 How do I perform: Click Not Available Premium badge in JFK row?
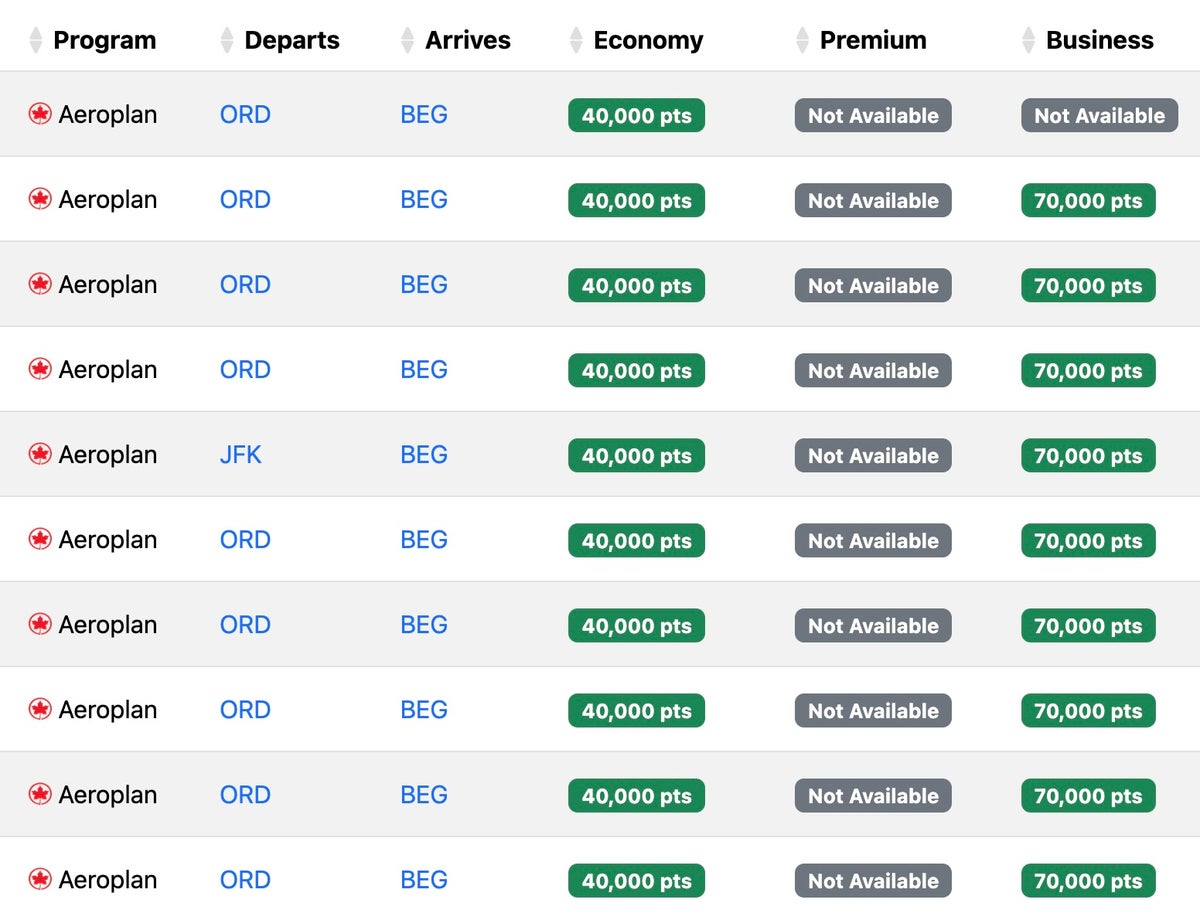pos(873,456)
